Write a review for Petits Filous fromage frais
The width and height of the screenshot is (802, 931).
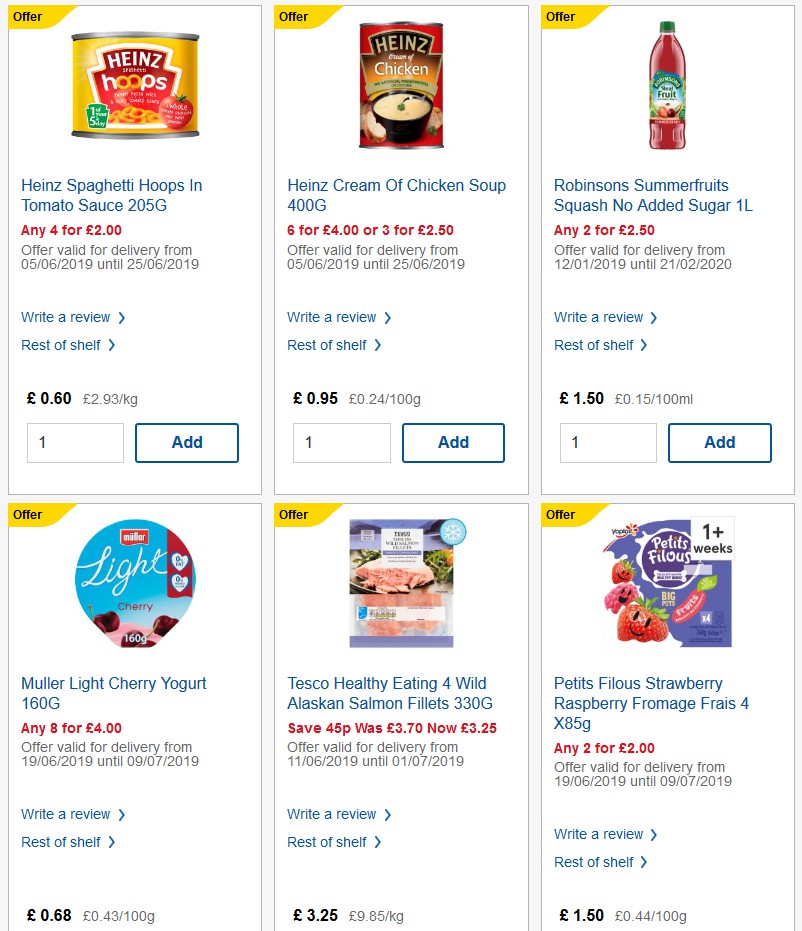tap(600, 834)
